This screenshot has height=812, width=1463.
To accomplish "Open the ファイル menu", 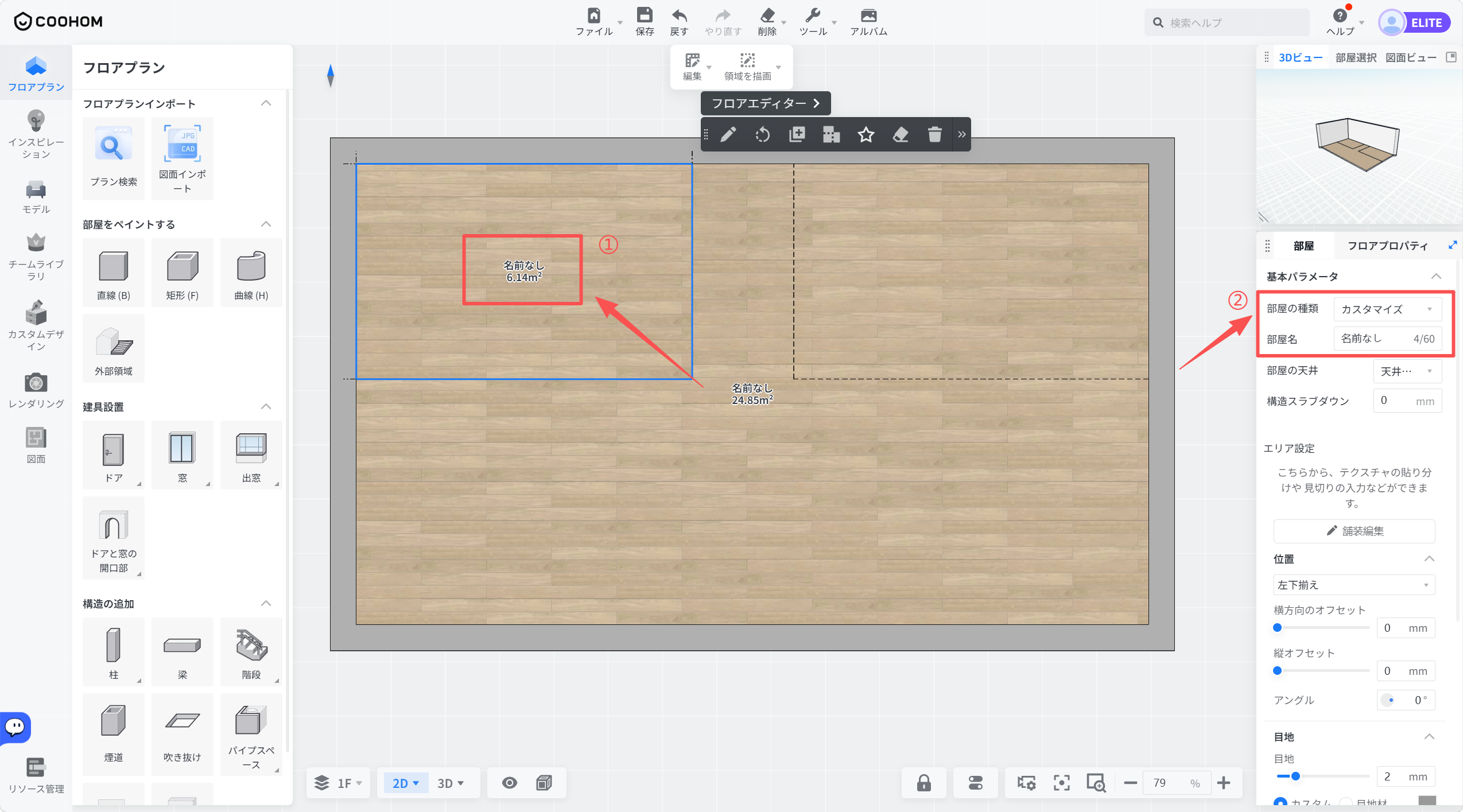I will coord(595,22).
